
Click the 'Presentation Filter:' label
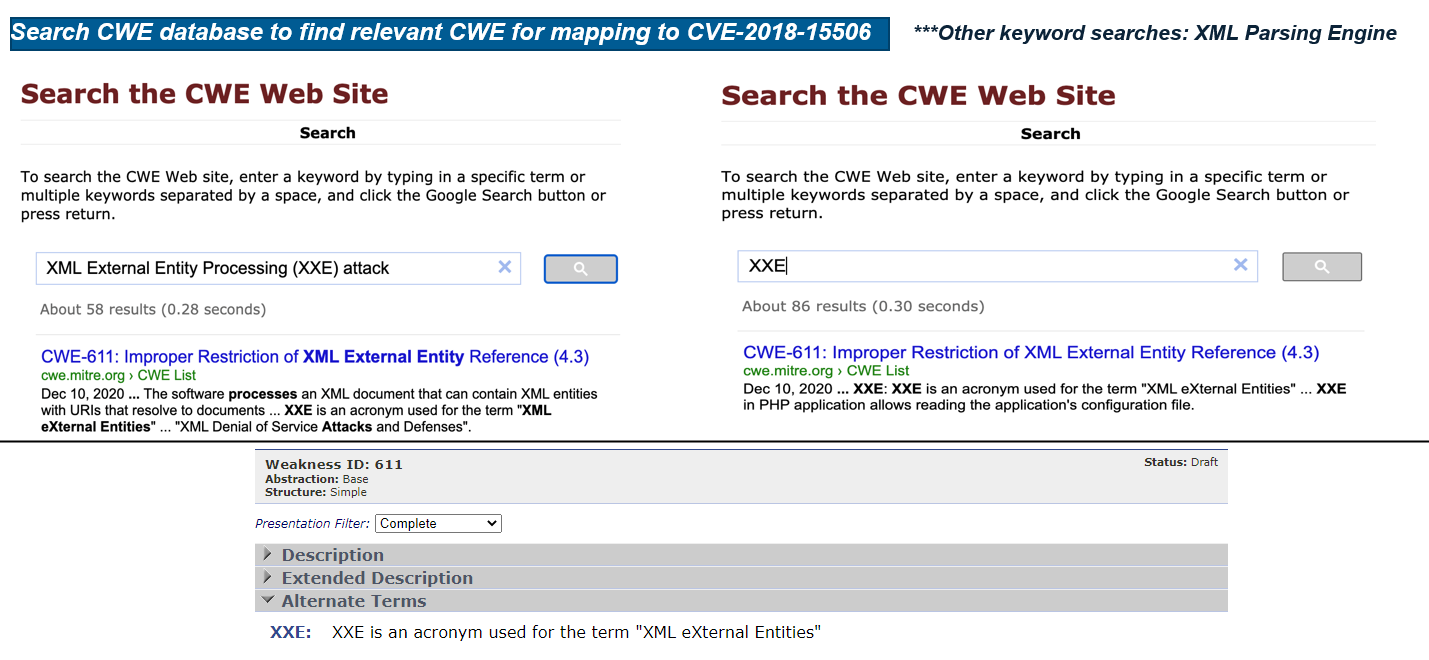(313, 523)
